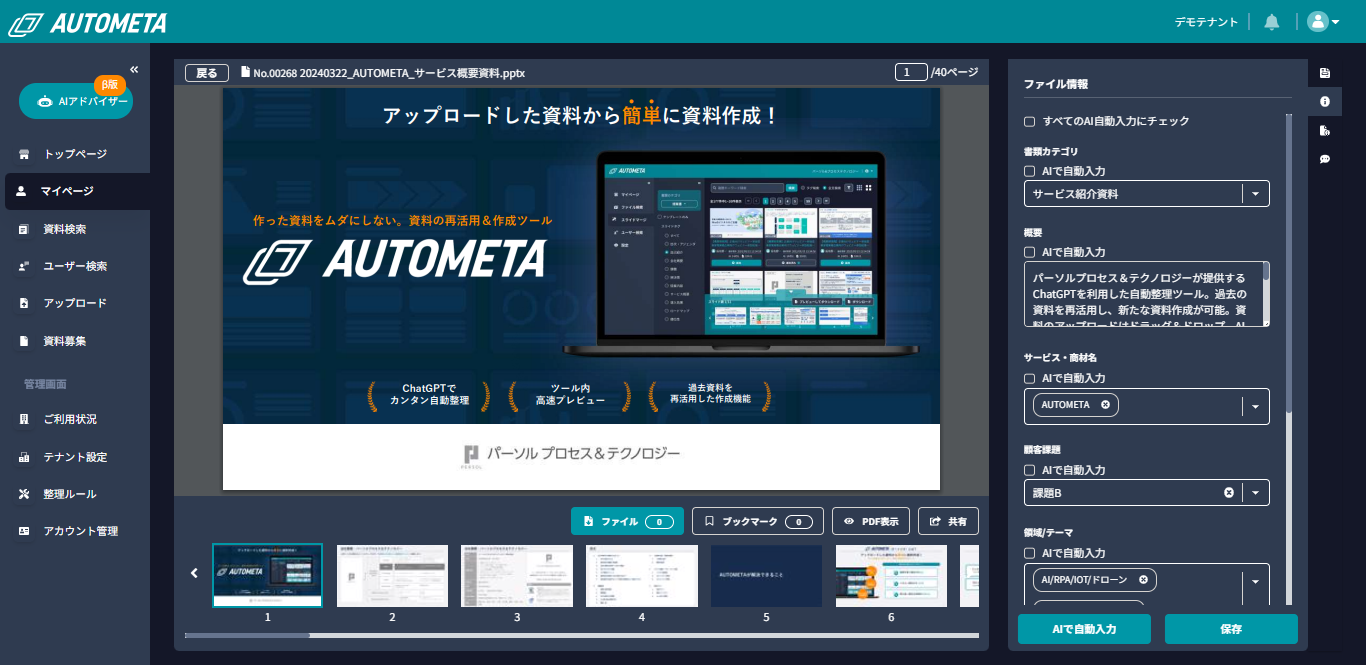Open マイページ in the sidebar
The width and height of the screenshot is (1366, 665).
click(x=77, y=191)
